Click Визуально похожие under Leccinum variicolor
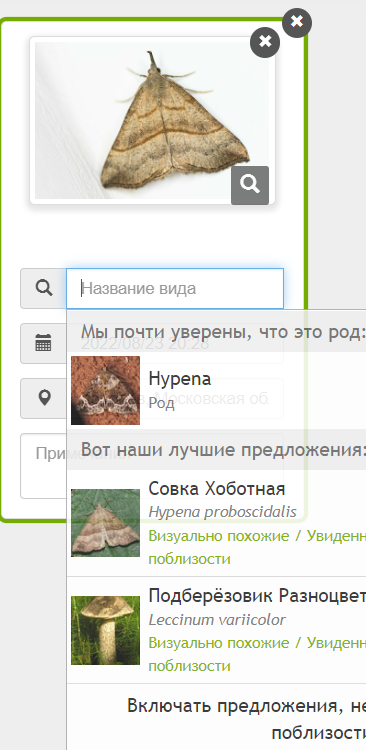The image size is (366, 750). (219, 643)
